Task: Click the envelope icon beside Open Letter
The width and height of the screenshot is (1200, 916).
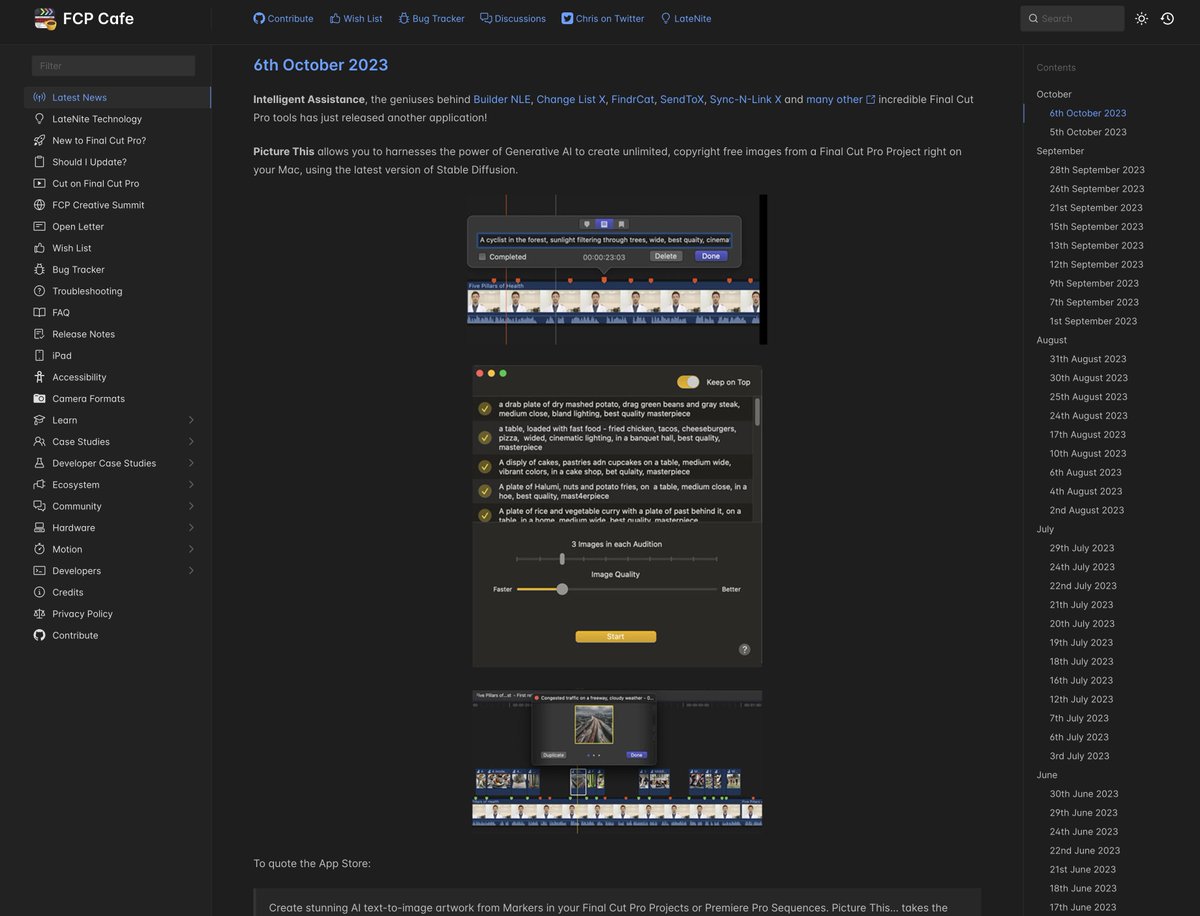Action: tap(39, 226)
